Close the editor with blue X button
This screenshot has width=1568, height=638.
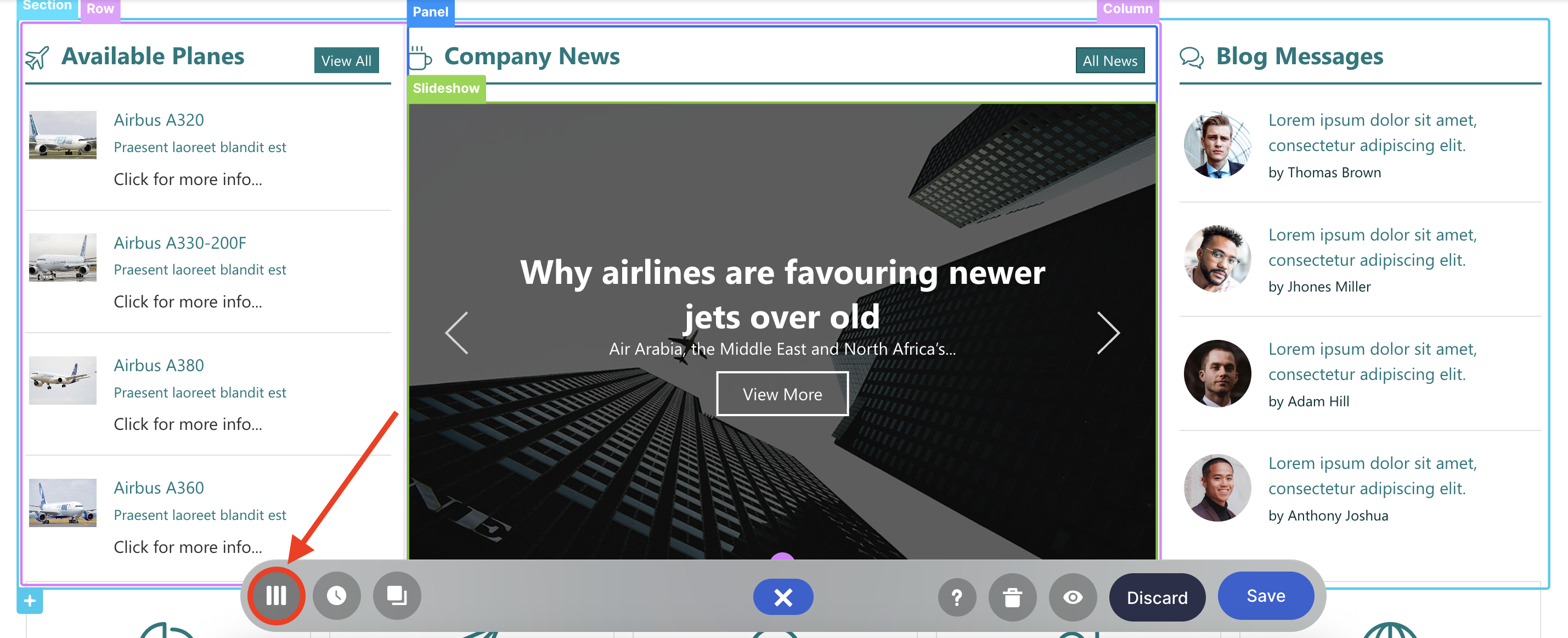click(783, 597)
